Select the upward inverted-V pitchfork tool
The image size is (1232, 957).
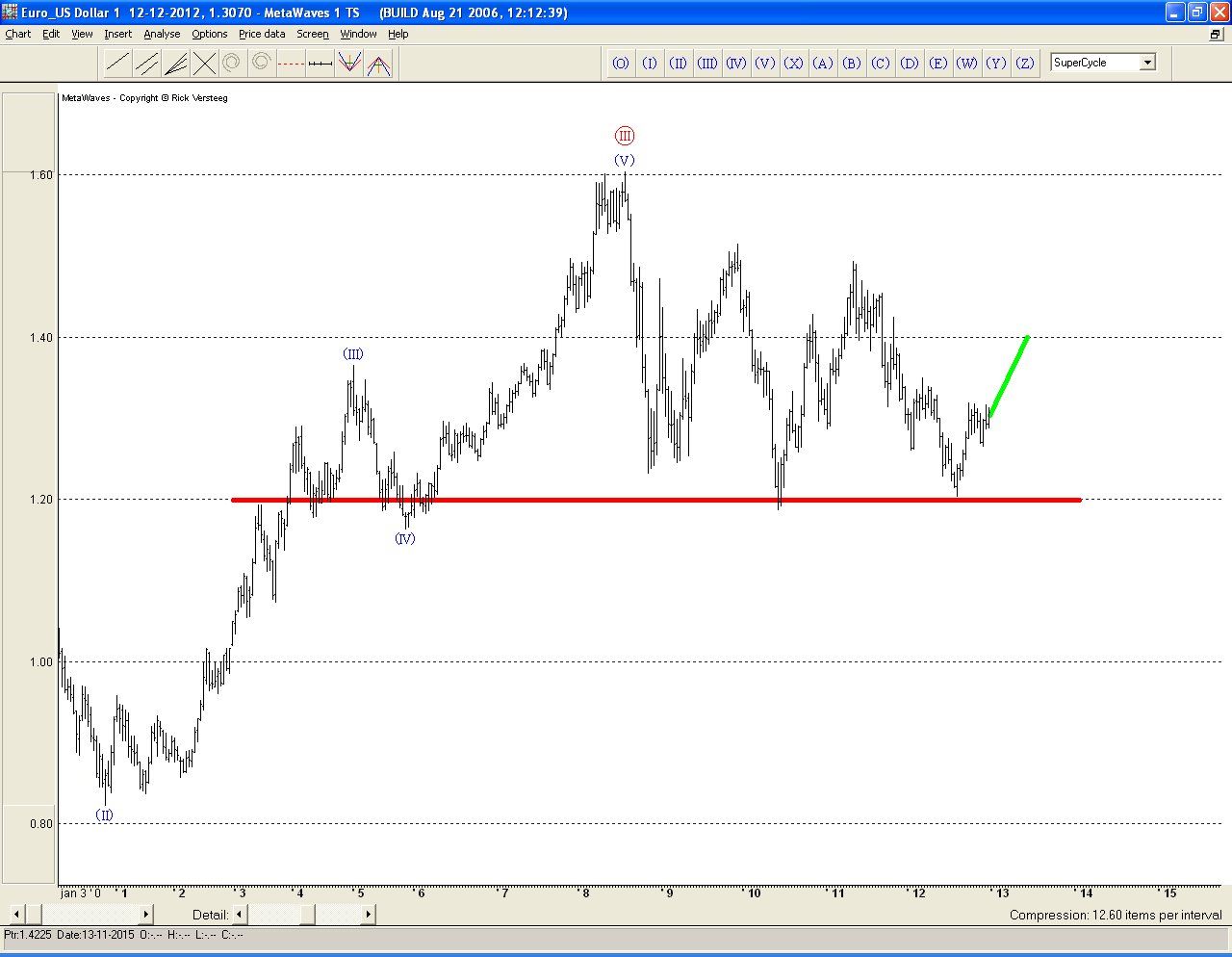pyautogui.click(x=378, y=64)
